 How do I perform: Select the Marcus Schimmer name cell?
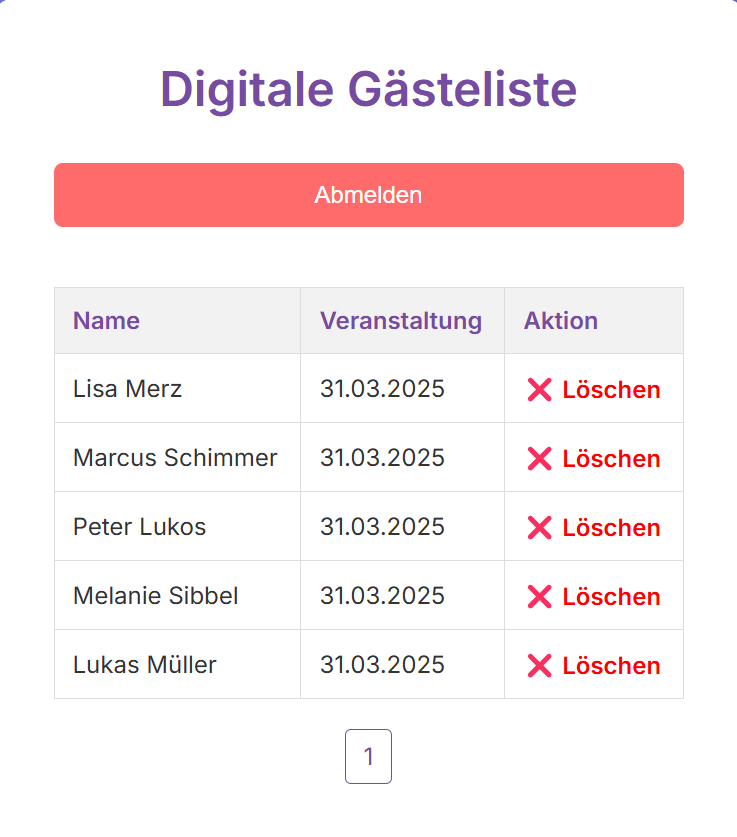click(175, 458)
